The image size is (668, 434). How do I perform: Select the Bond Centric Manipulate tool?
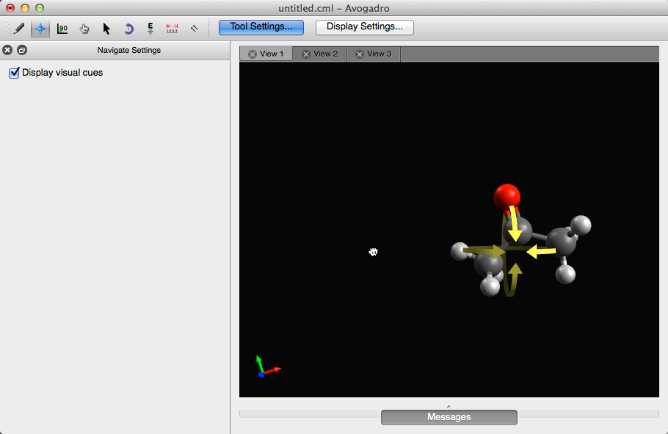click(63, 28)
